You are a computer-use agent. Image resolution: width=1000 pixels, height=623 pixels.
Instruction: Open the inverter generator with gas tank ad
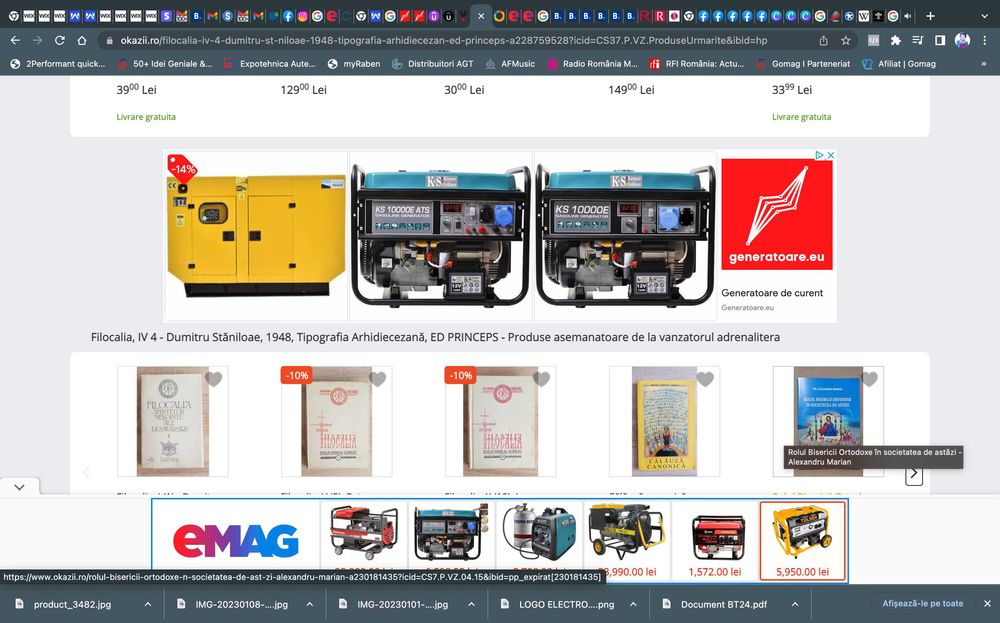(x=539, y=540)
